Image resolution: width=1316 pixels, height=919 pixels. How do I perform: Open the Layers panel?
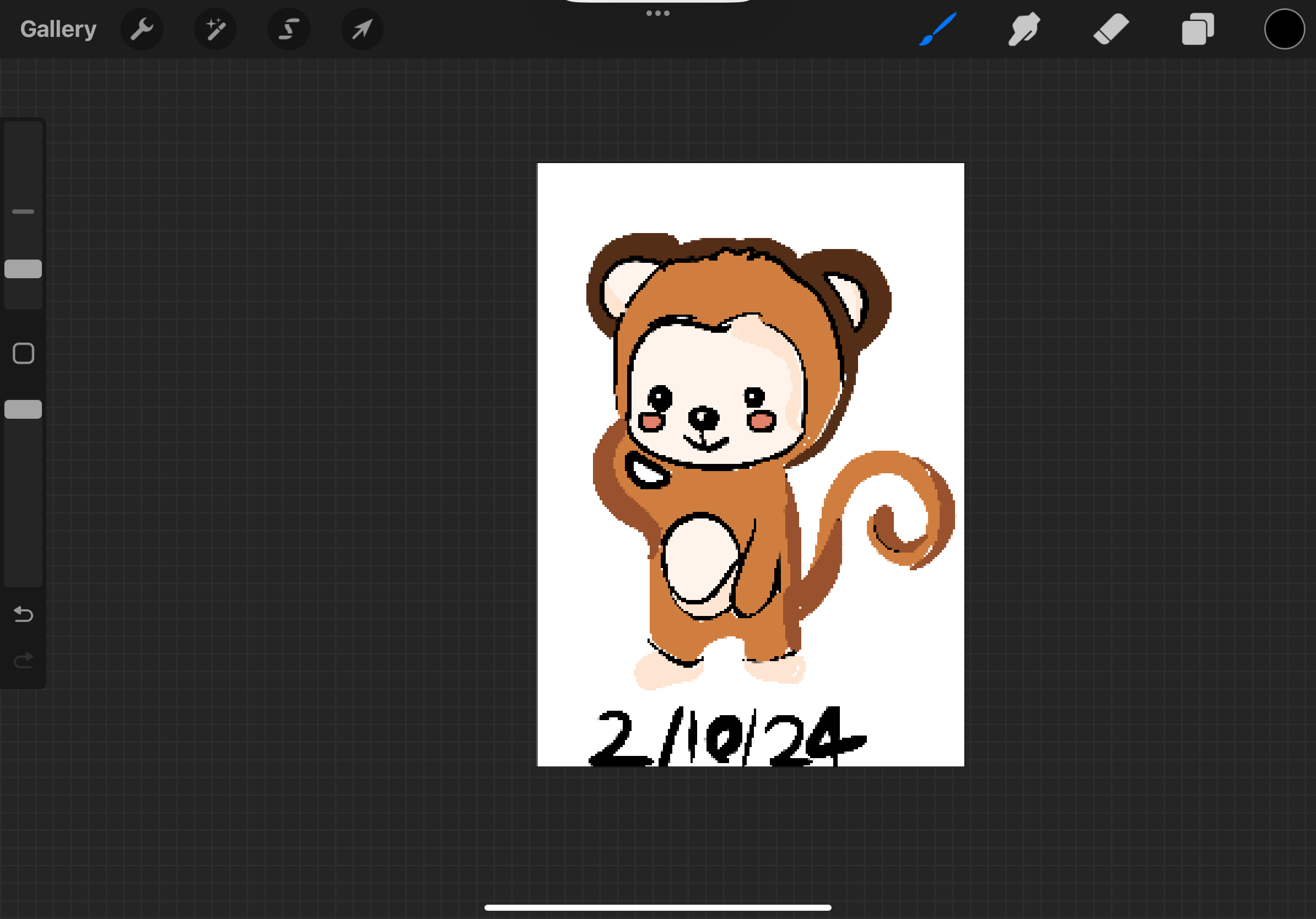(x=1197, y=29)
